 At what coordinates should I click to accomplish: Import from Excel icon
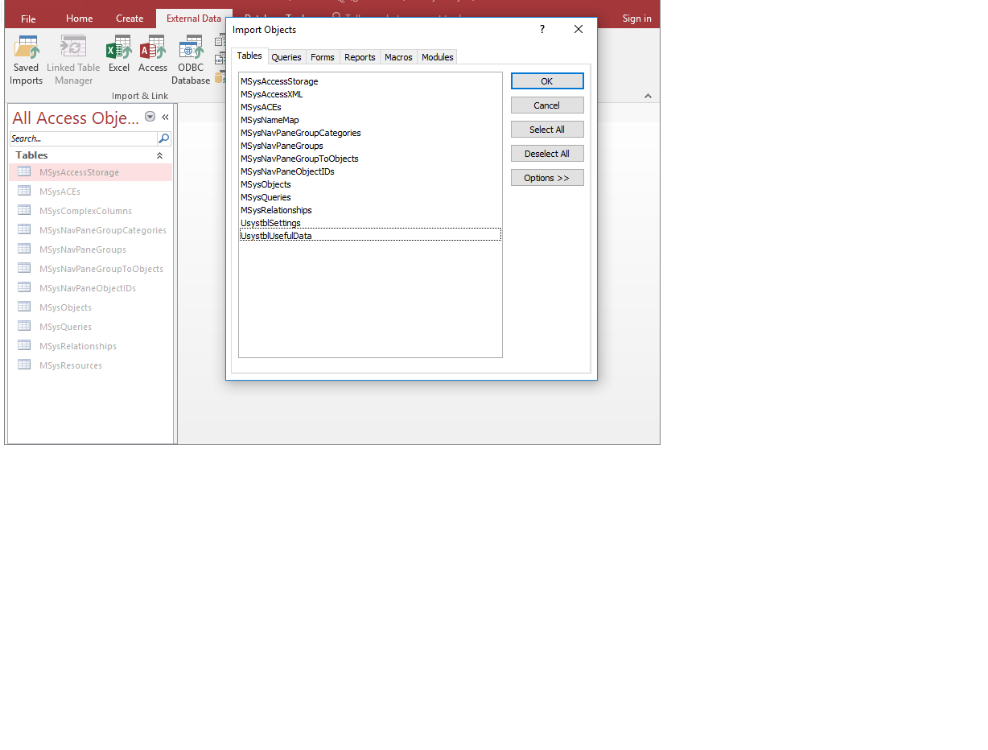(x=118, y=55)
